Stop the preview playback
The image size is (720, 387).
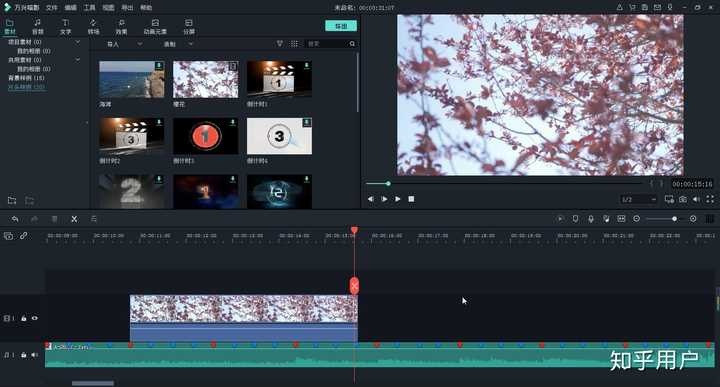click(x=411, y=199)
